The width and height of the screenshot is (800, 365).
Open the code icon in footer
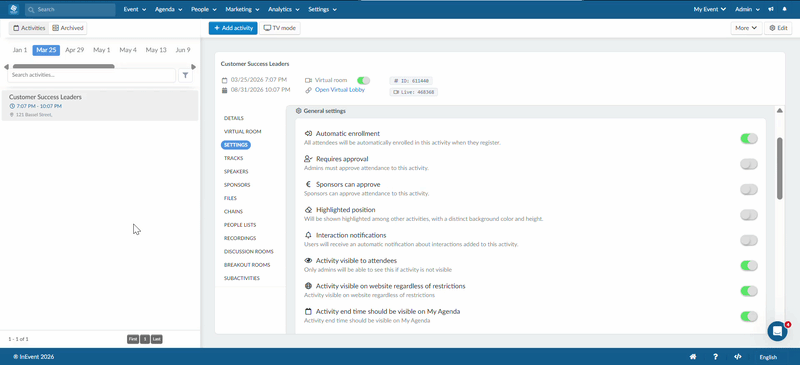(737, 357)
